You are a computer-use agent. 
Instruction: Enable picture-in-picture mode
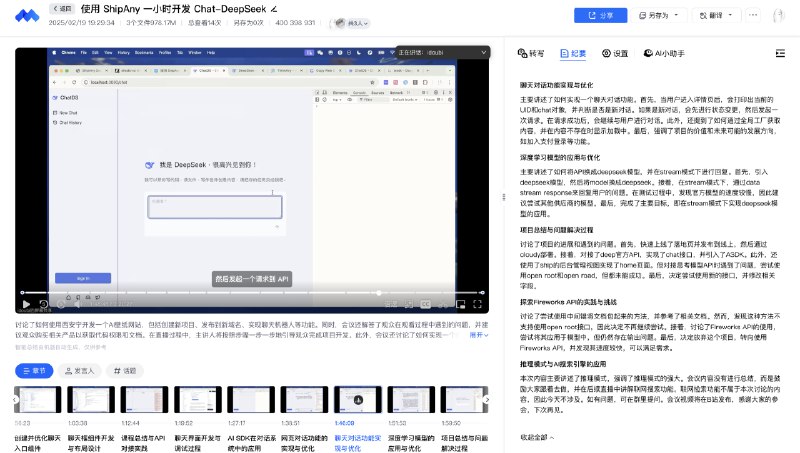click(460, 304)
